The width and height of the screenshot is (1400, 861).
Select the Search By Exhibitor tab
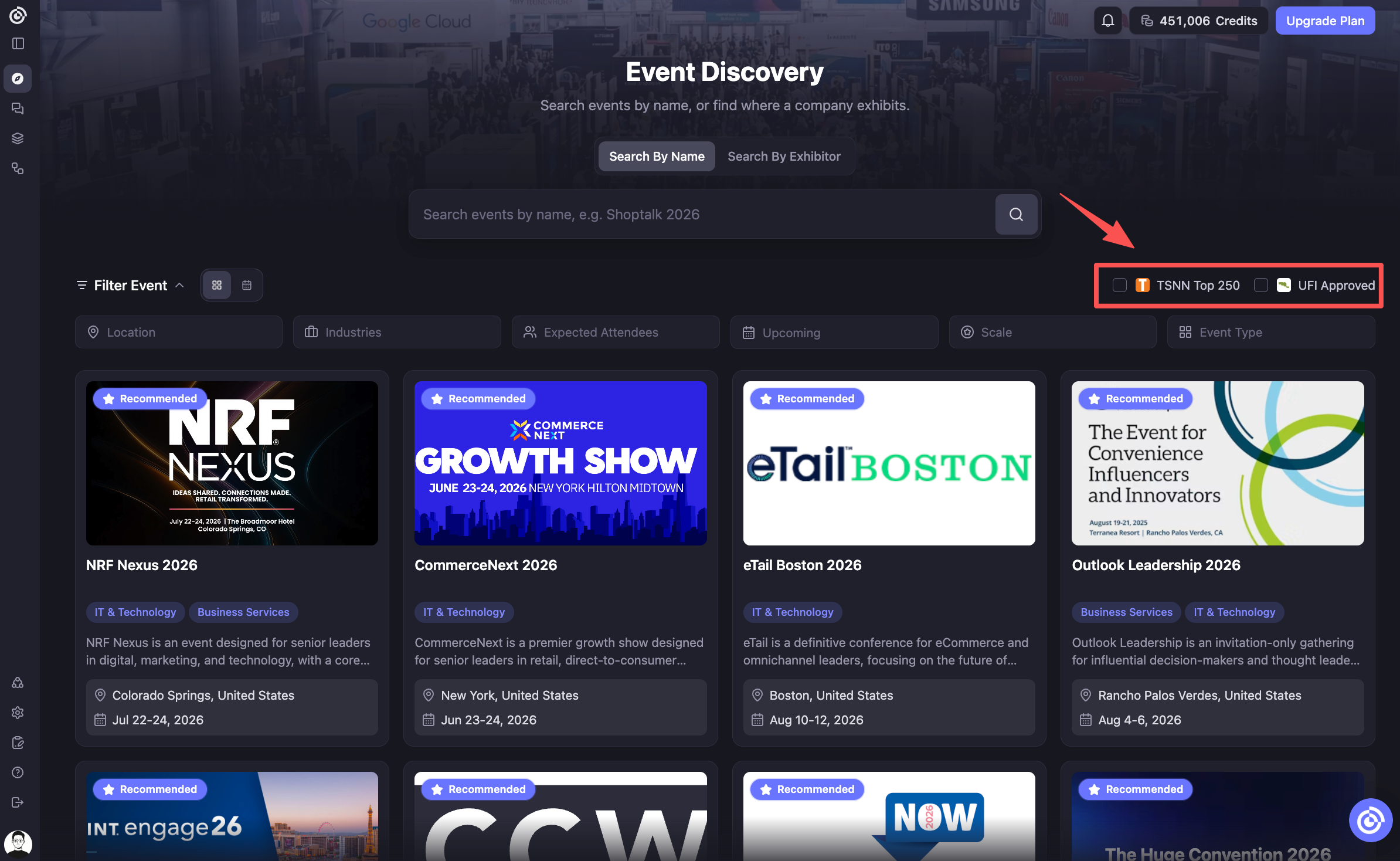pyautogui.click(x=784, y=157)
